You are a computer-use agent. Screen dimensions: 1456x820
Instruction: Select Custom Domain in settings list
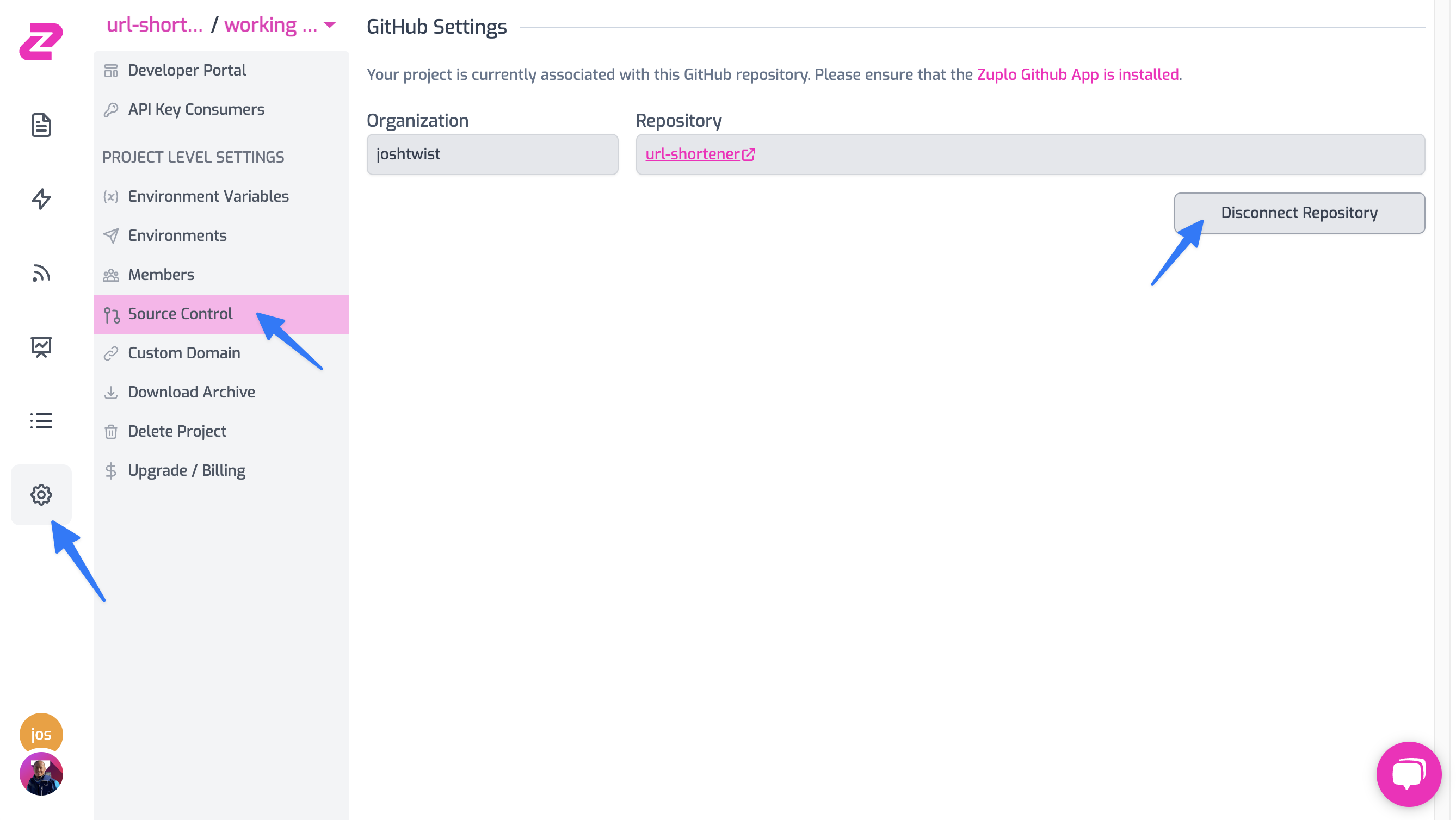click(184, 353)
